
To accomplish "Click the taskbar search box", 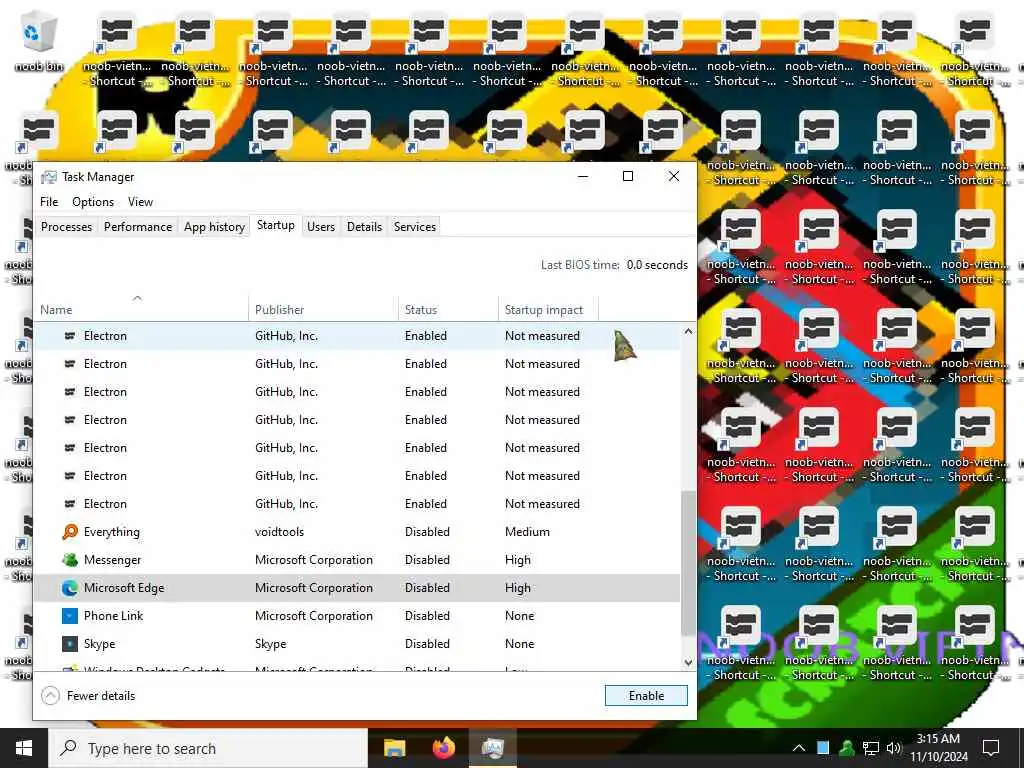I will pyautogui.click(x=208, y=748).
